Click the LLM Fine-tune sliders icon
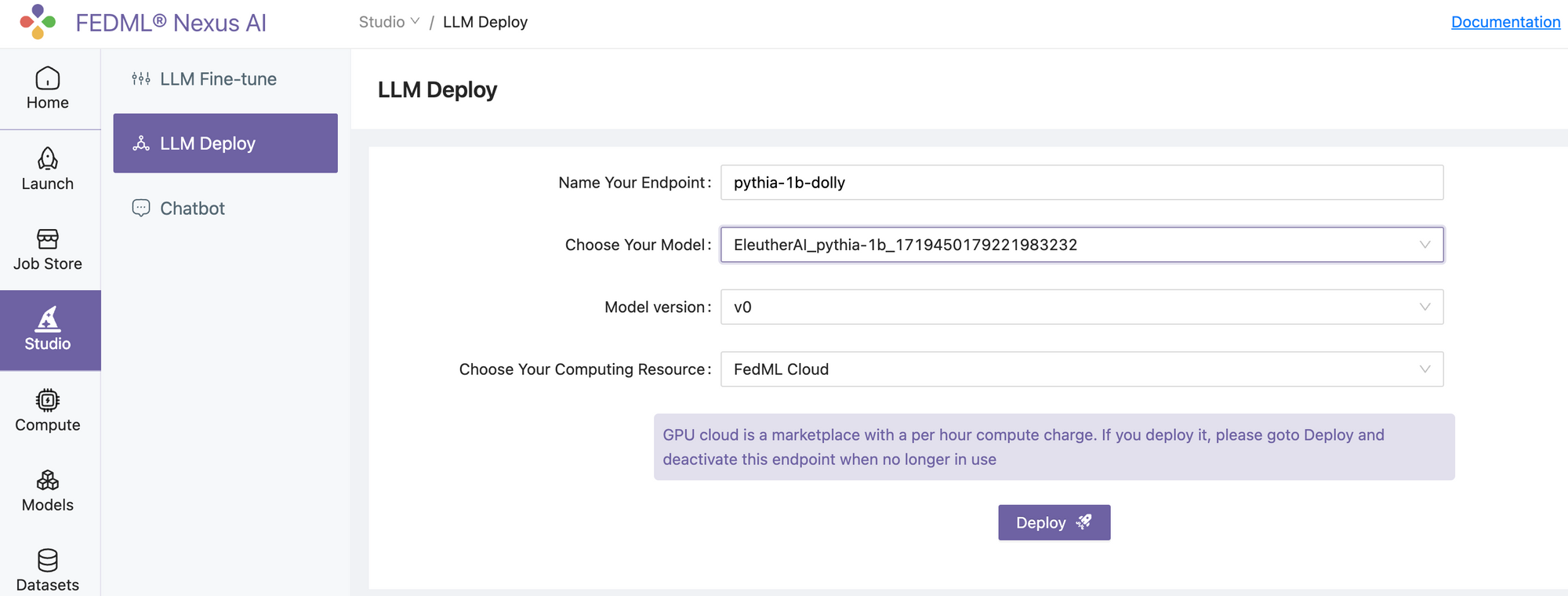The height and width of the screenshot is (596, 1568). tap(141, 78)
